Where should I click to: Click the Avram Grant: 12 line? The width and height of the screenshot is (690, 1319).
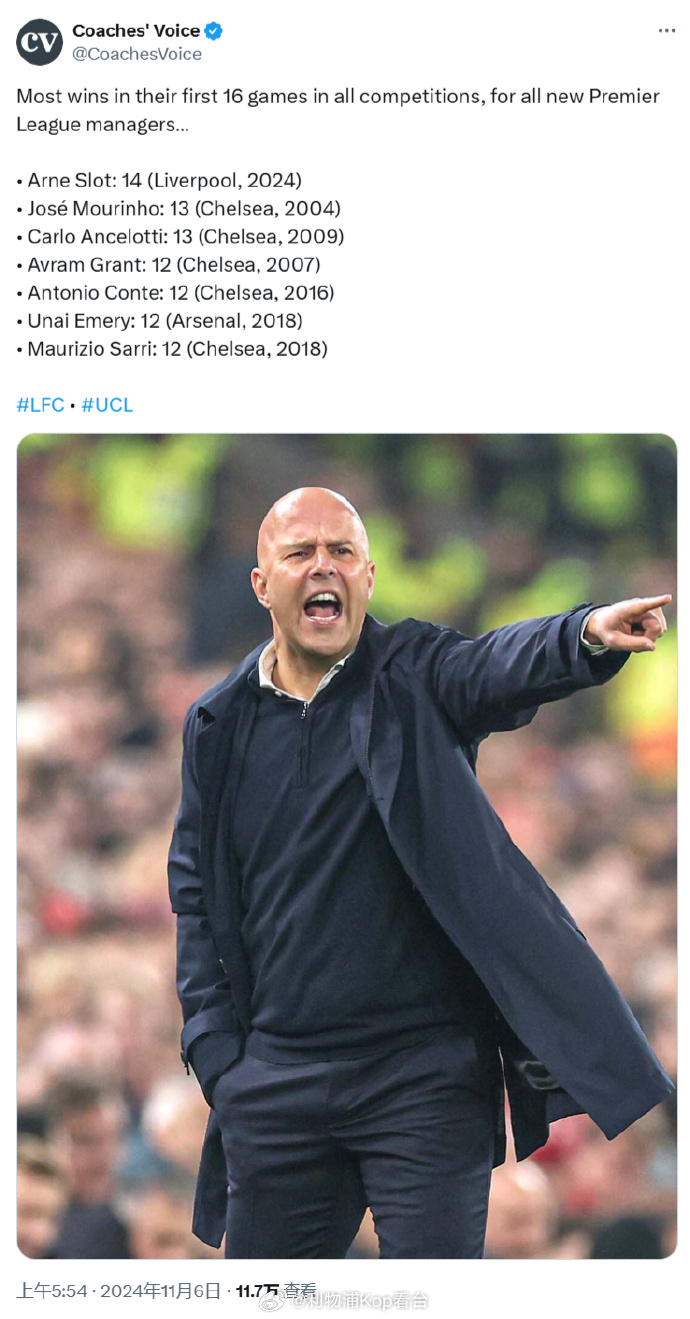tap(169, 265)
